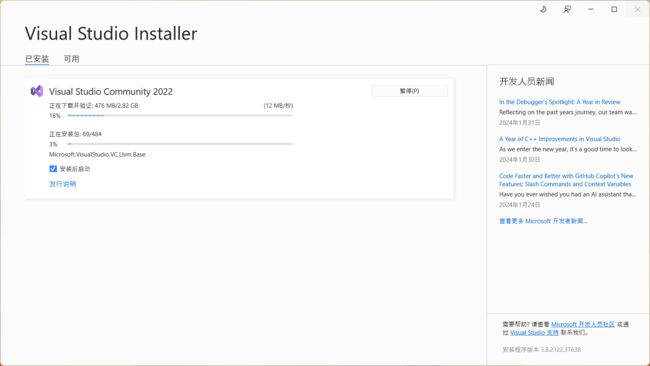This screenshot has height=366, width=650.
Task: Maximize the Visual Studio Installer window
Action: [614, 9]
